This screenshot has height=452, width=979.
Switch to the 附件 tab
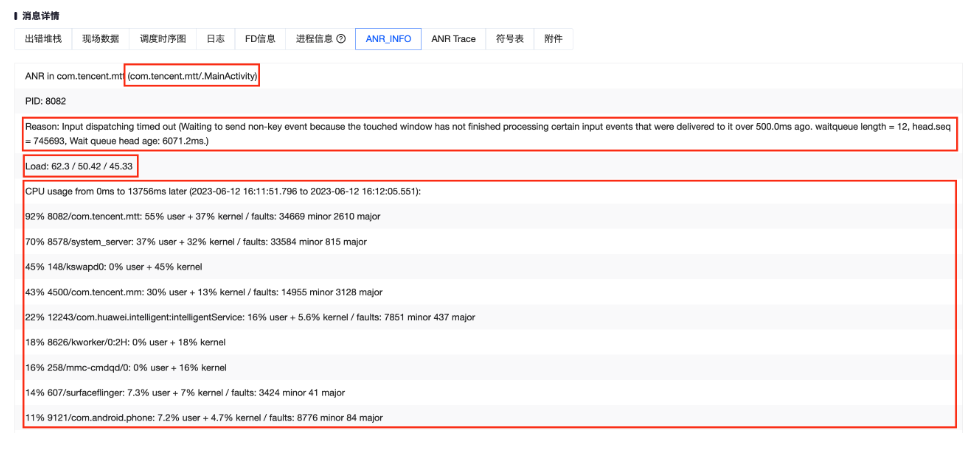click(x=553, y=39)
